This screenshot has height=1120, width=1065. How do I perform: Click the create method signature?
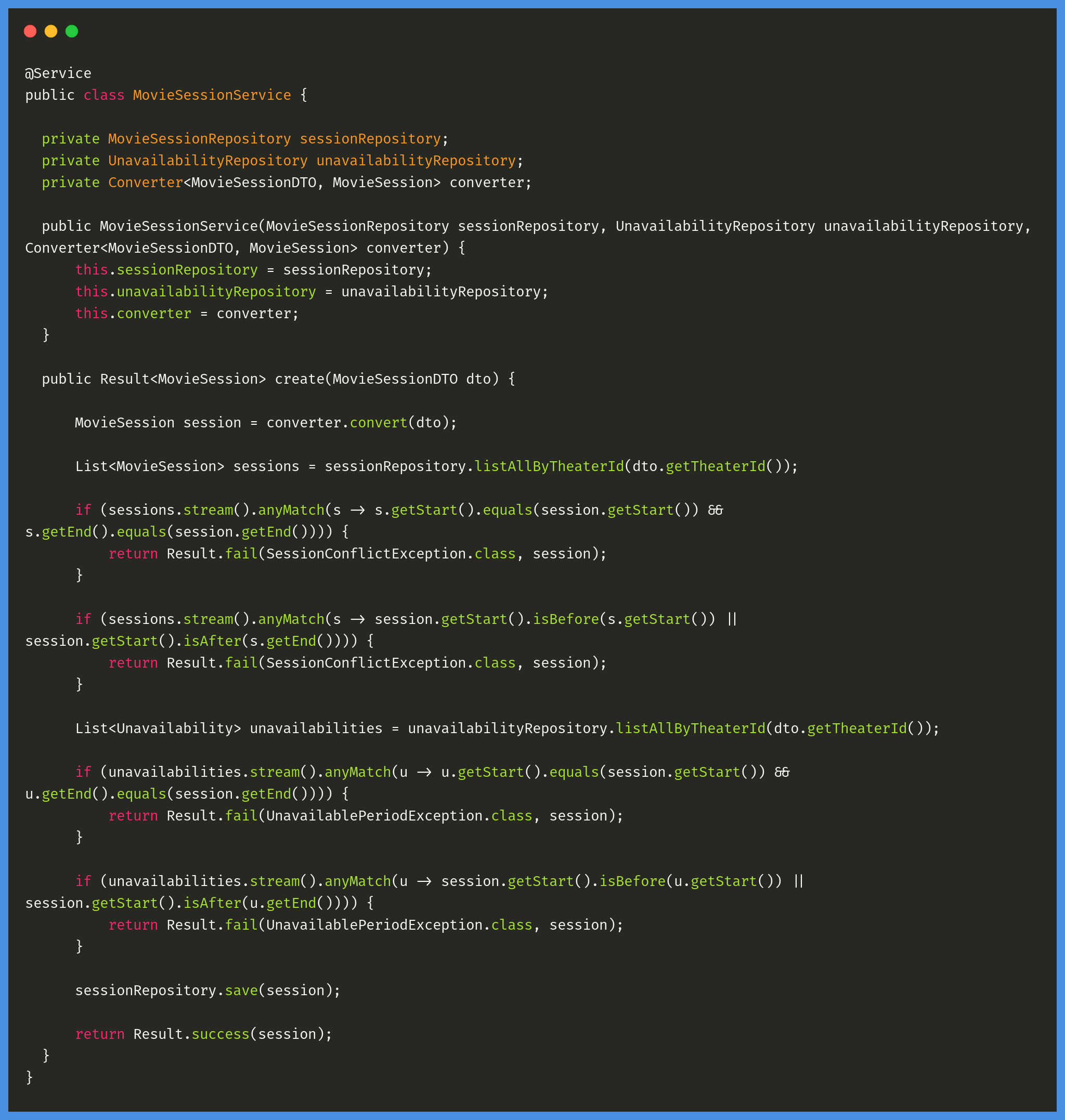click(x=278, y=378)
